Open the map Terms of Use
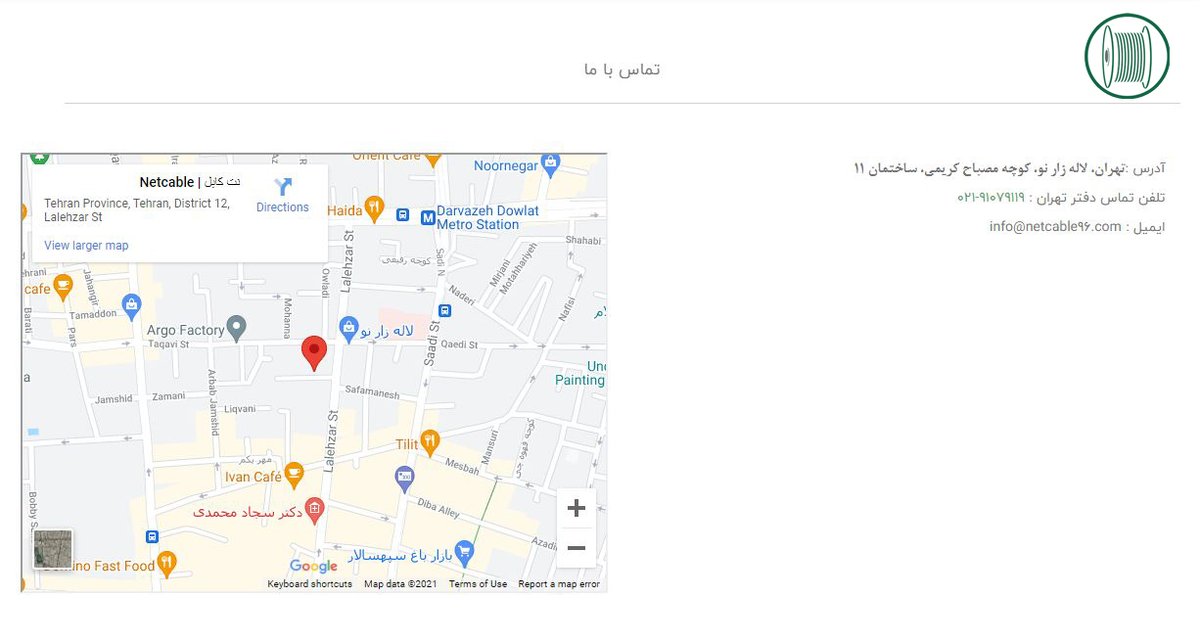This screenshot has width=1200, height=643. (478, 584)
